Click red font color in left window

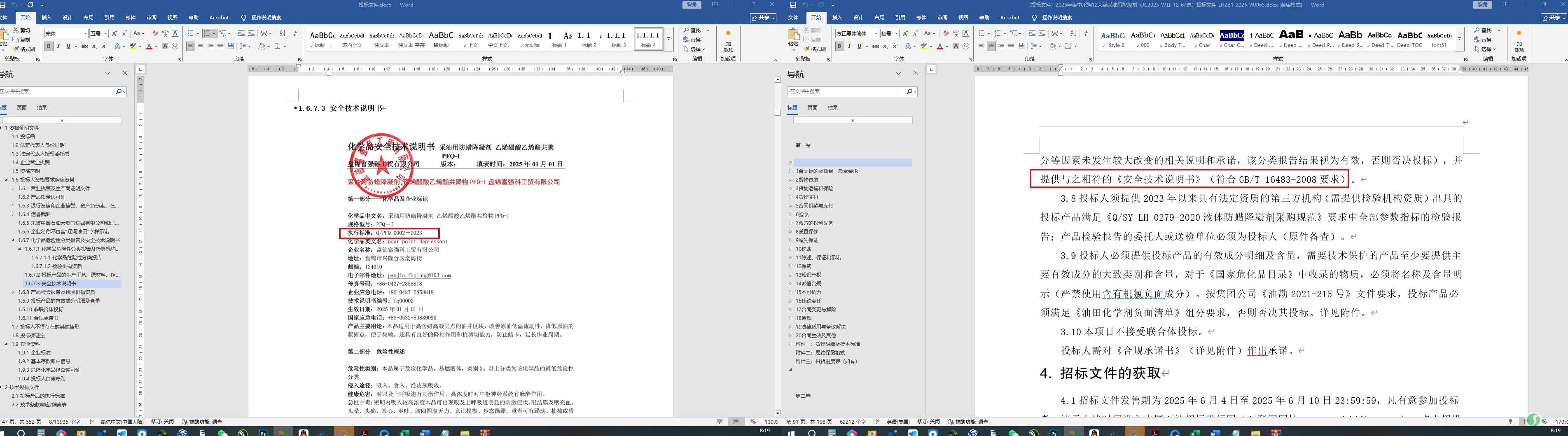coord(149,46)
